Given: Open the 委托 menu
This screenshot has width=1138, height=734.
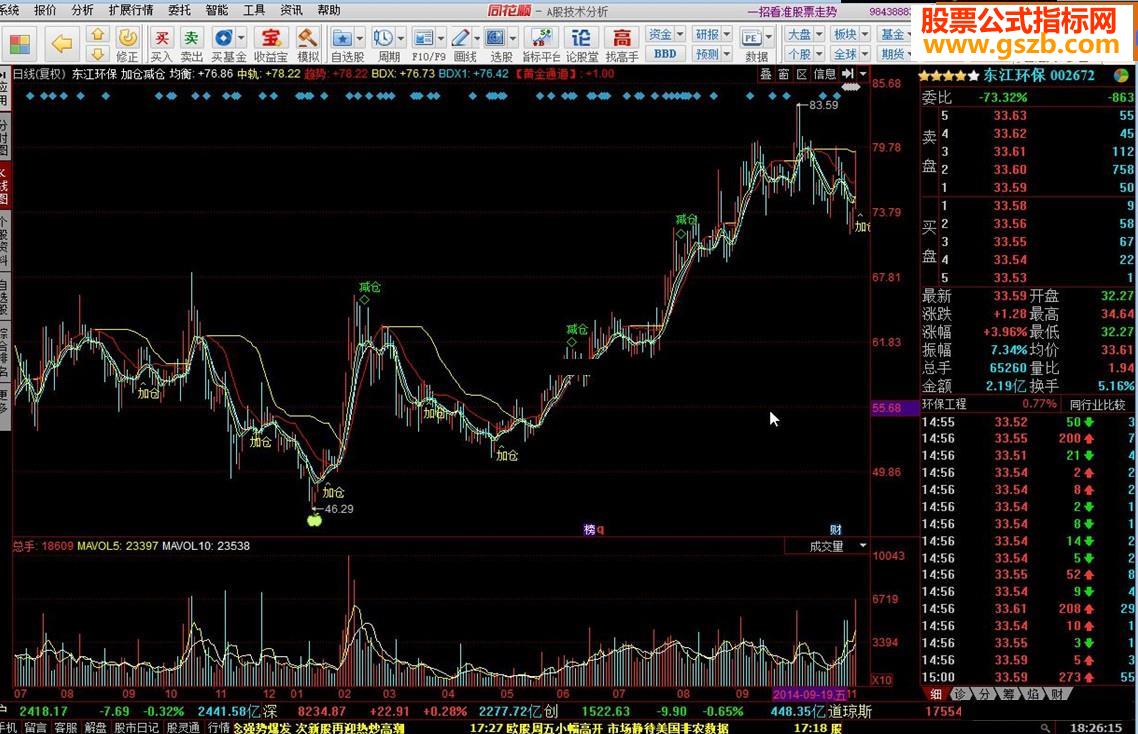Looking at the screenshot, I should point(179,10).
